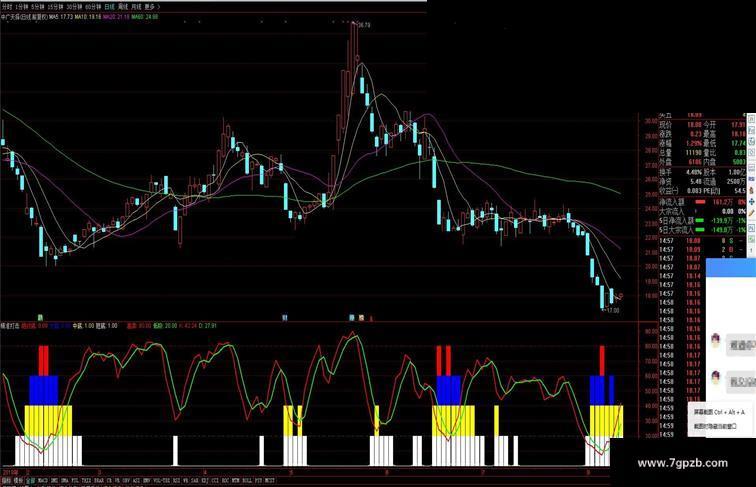This screenshot has width=756, height=487.
Task: Click the first chat avatar
Action: point(716,341)
